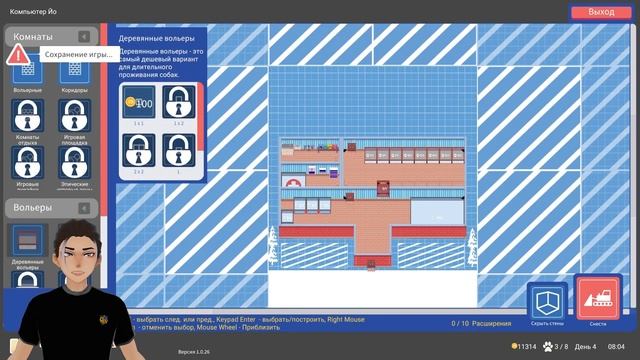
Task: Click the red warning triangle icon
Action: point(17,54)
